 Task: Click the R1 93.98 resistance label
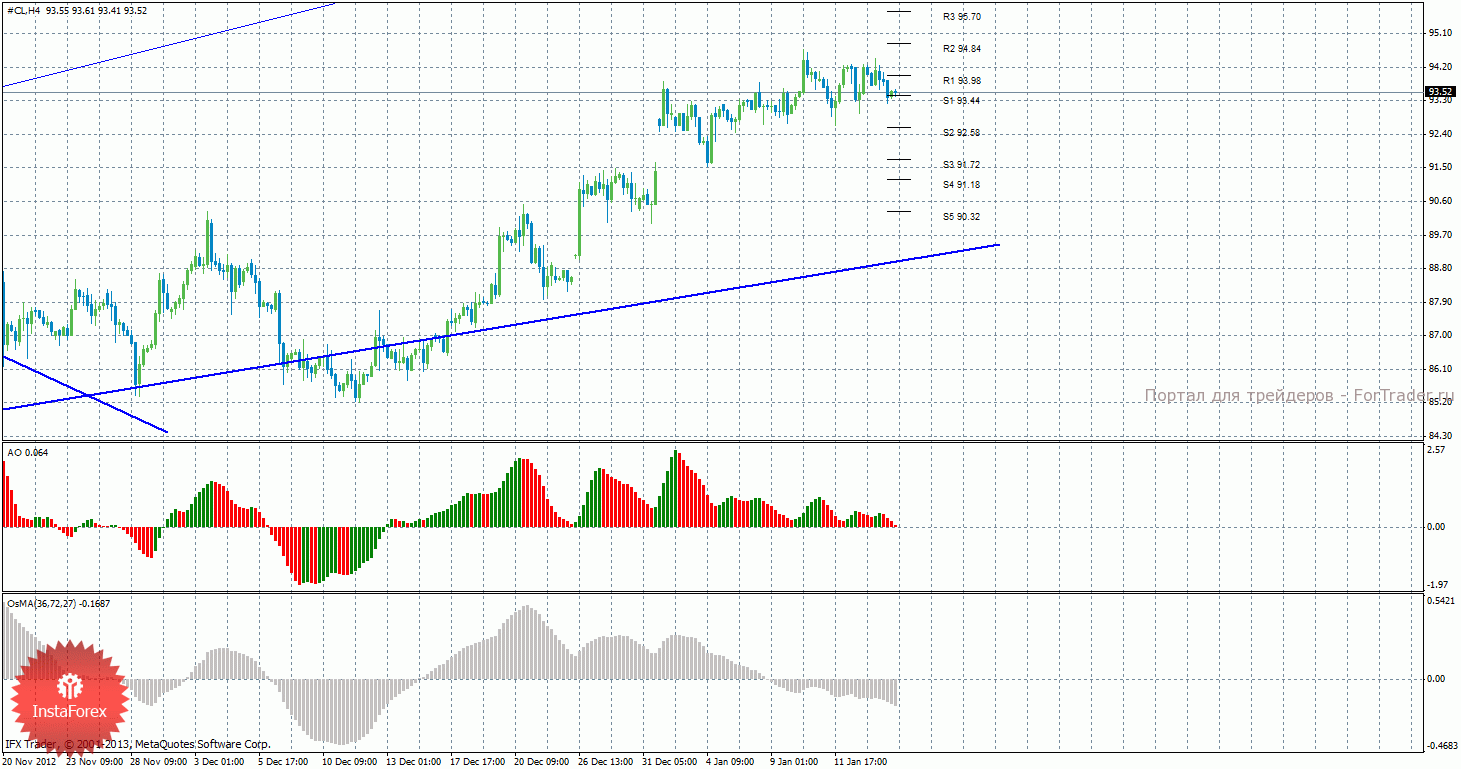click(961, 81)
